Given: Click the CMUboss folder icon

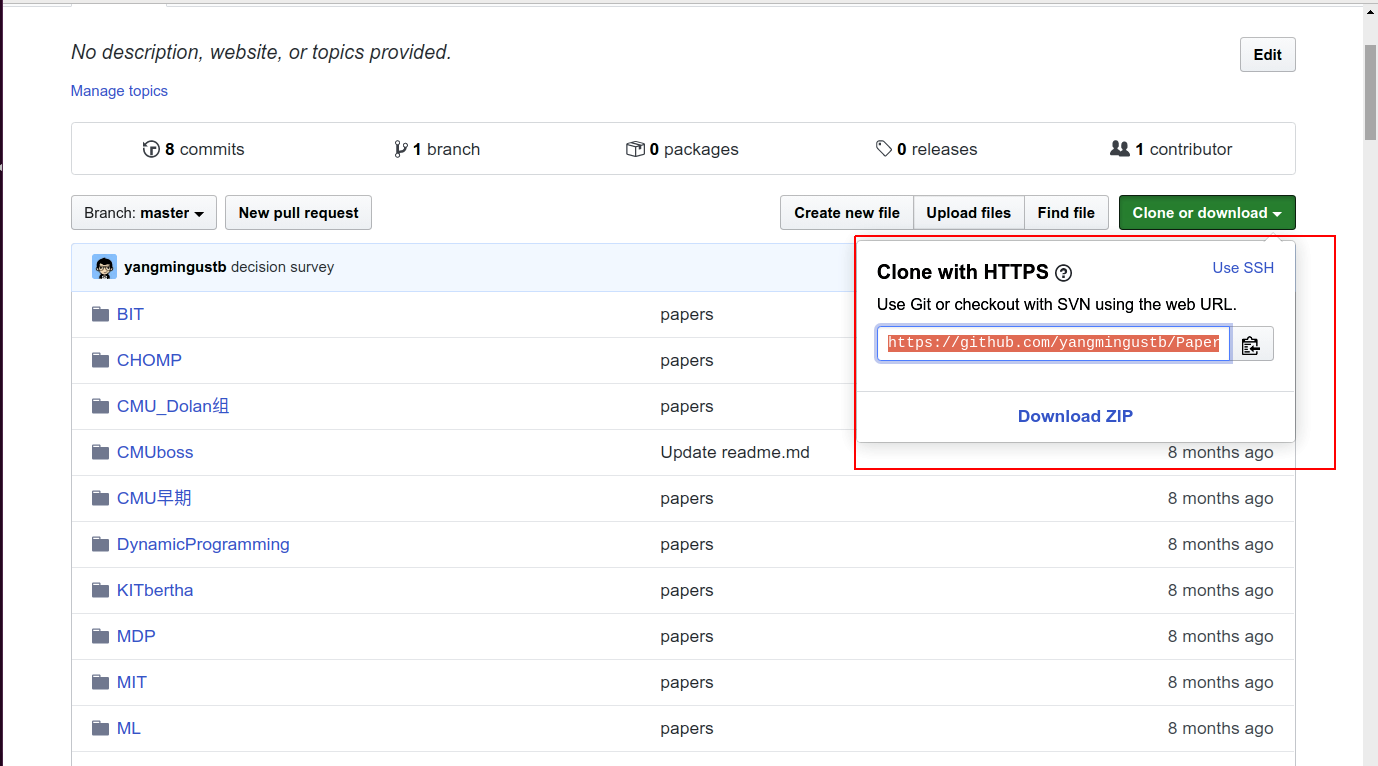Looking at the screenshot, I should tap(100, 452).
